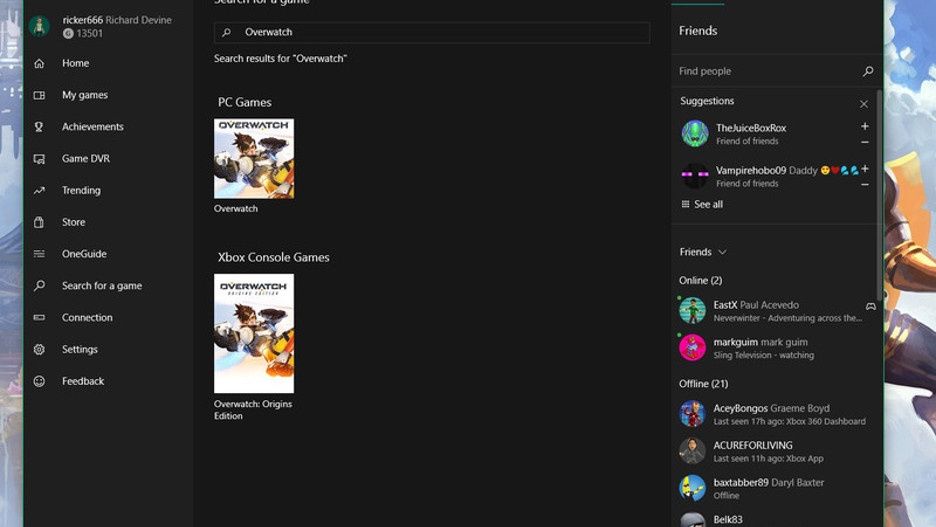The image size is (936, 527).
Task: Expand the Friends filter dropdown
Action: click(x=703, y=252)
